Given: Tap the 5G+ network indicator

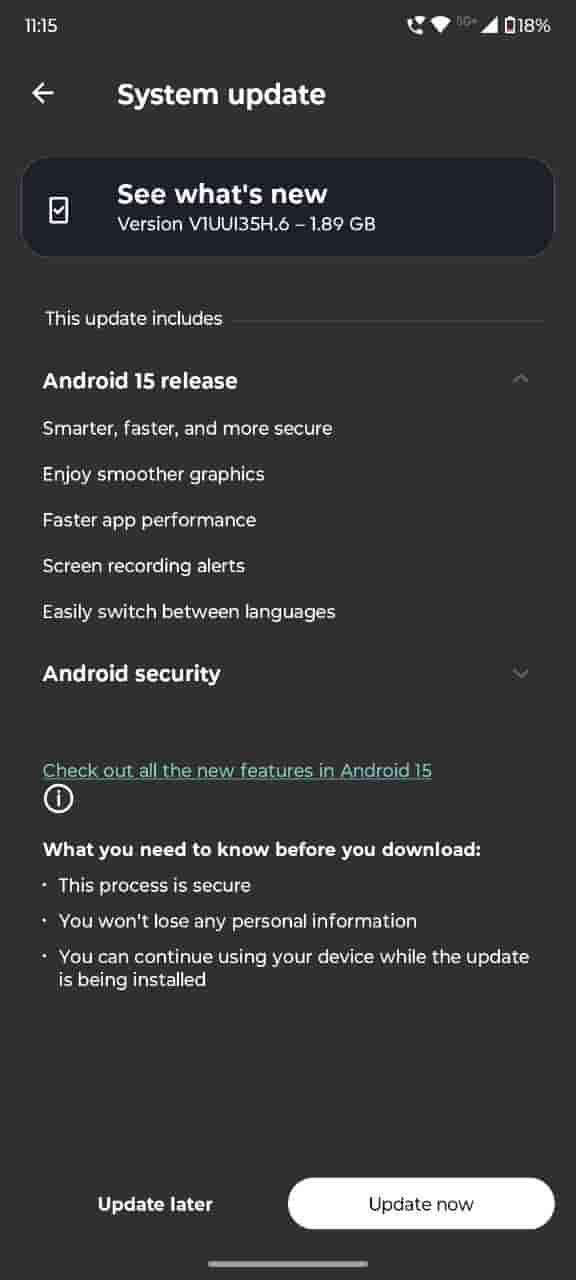Looking at the screenshot, I should (466, 22).
